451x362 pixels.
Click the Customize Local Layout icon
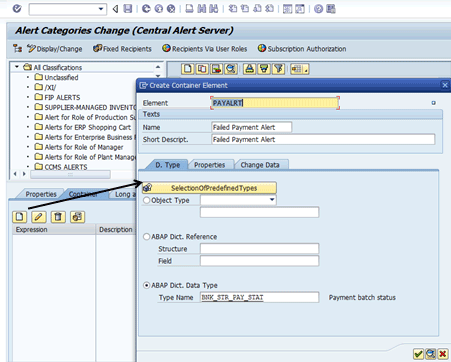pos(331,9)
